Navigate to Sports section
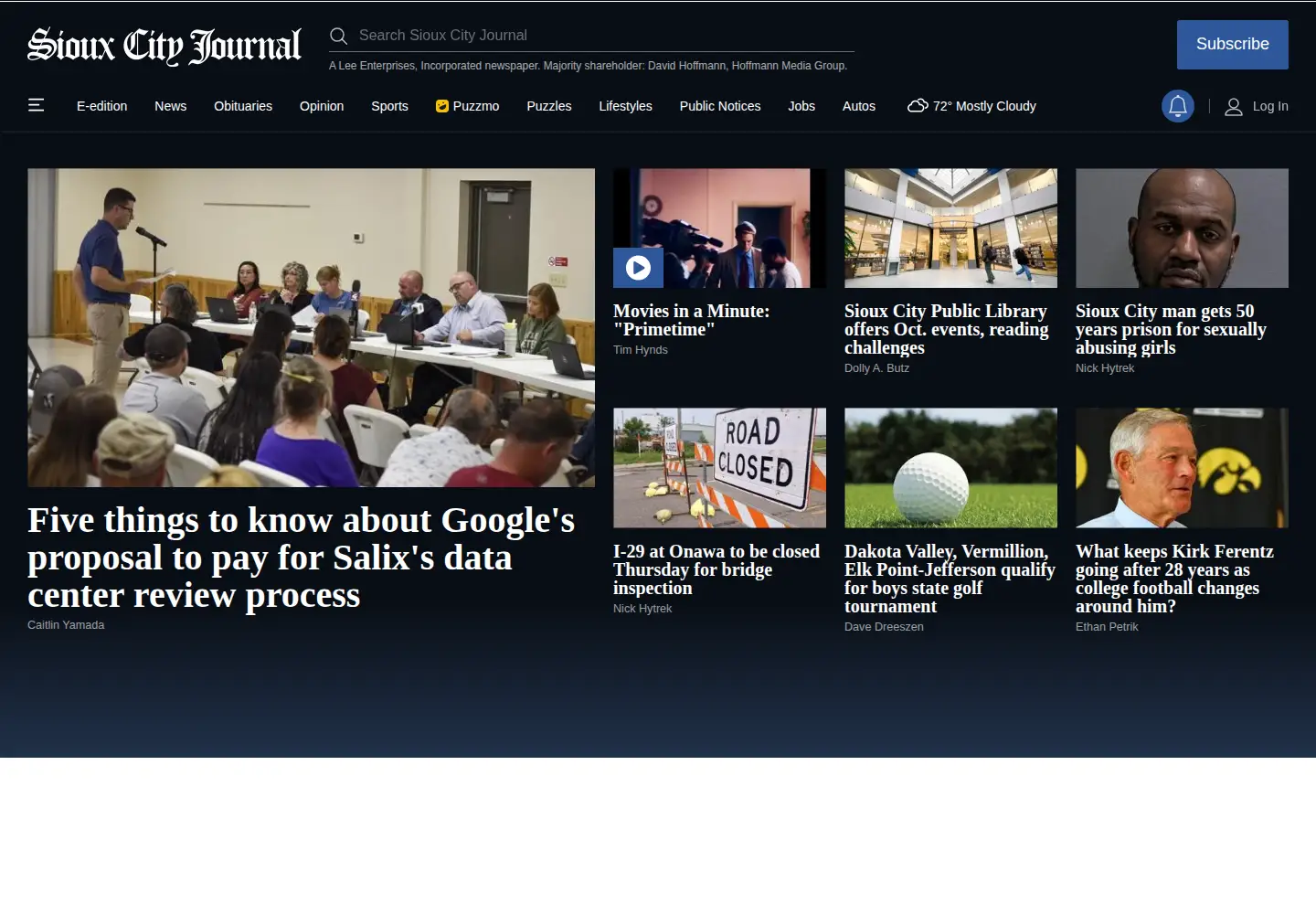 [x=390, y=106]
